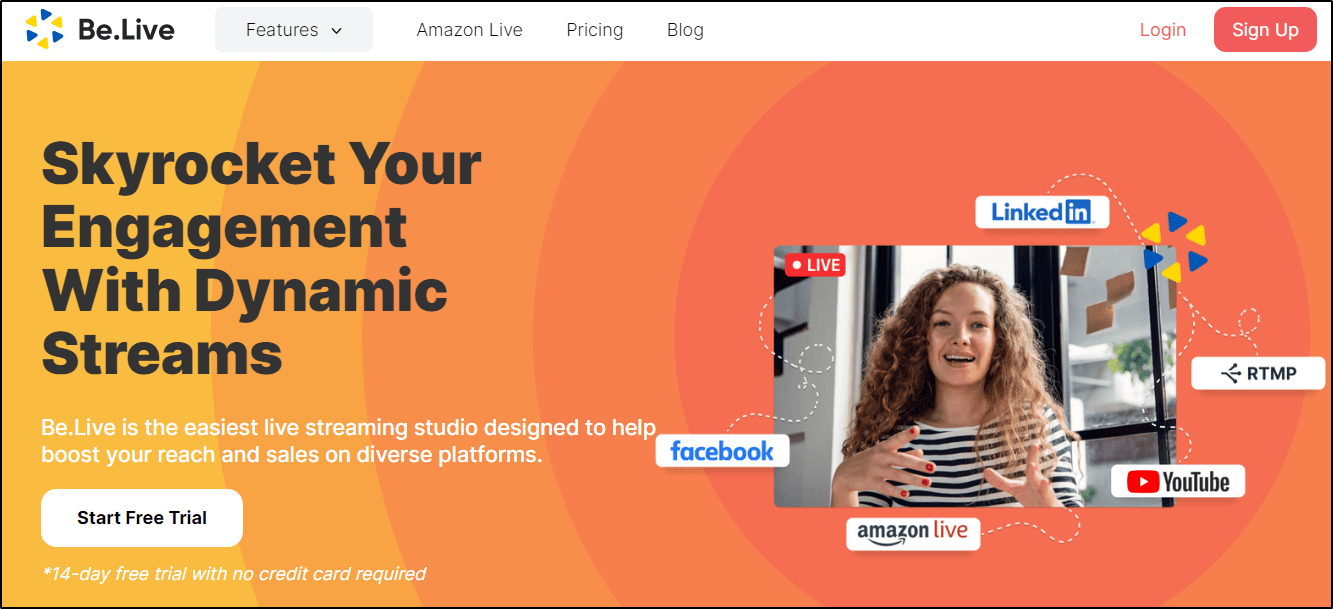The width and height of the screenshot is (1333, 609).
Task: Click the live stream woman thumbnail
Action: 975,377
